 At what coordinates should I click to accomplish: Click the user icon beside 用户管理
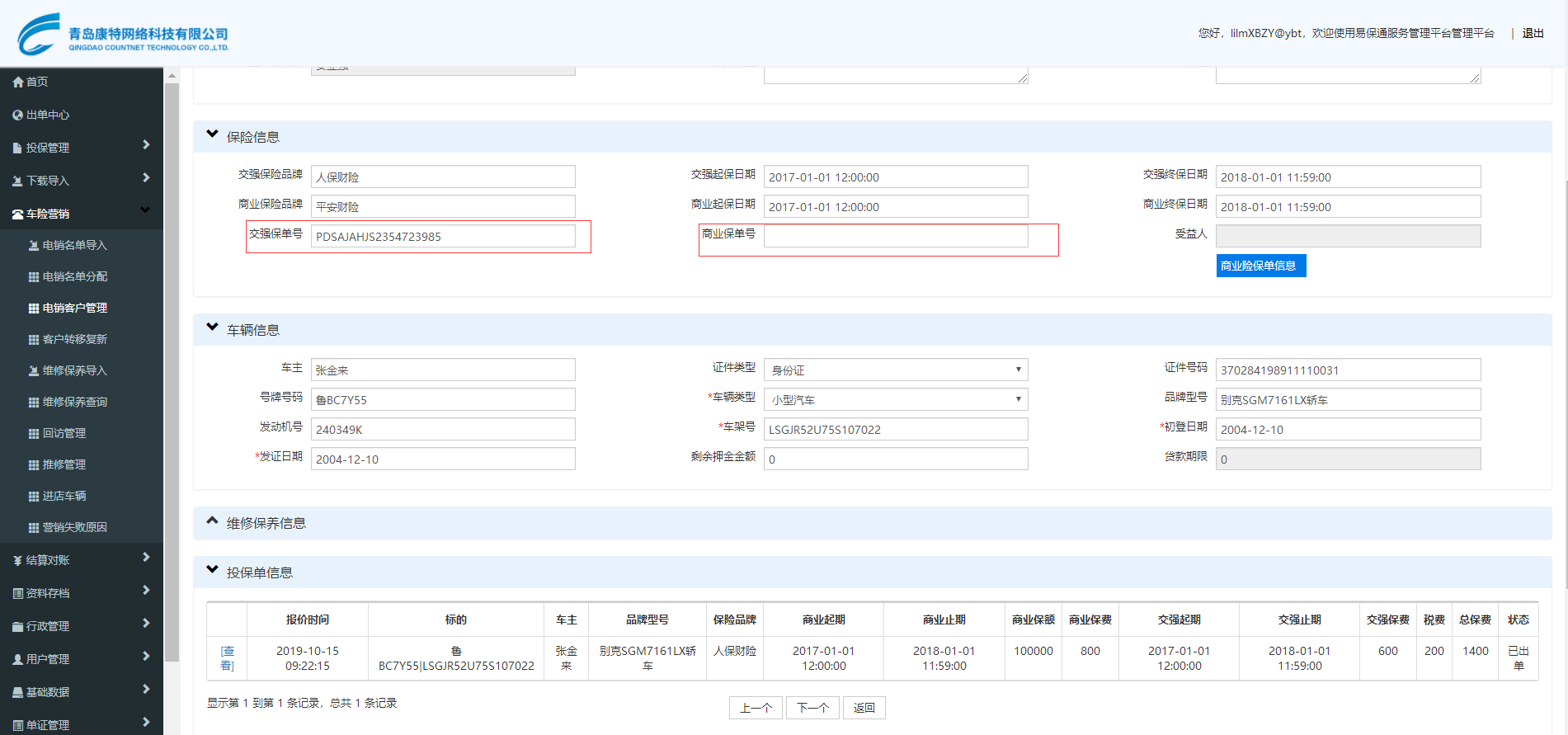(18, 659)
